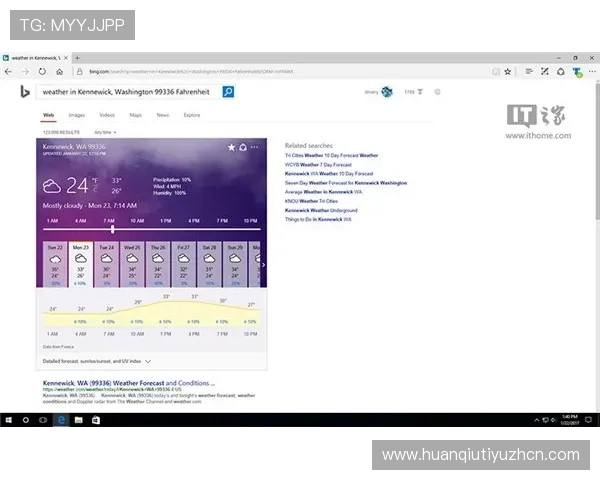Switch to the Maps search tab
Screen dimensions: 600x480
click(x=135, y=115)
